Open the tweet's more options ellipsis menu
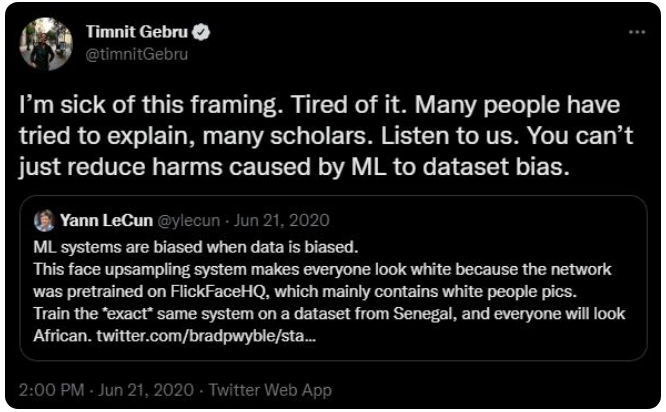 coord(637,32)
